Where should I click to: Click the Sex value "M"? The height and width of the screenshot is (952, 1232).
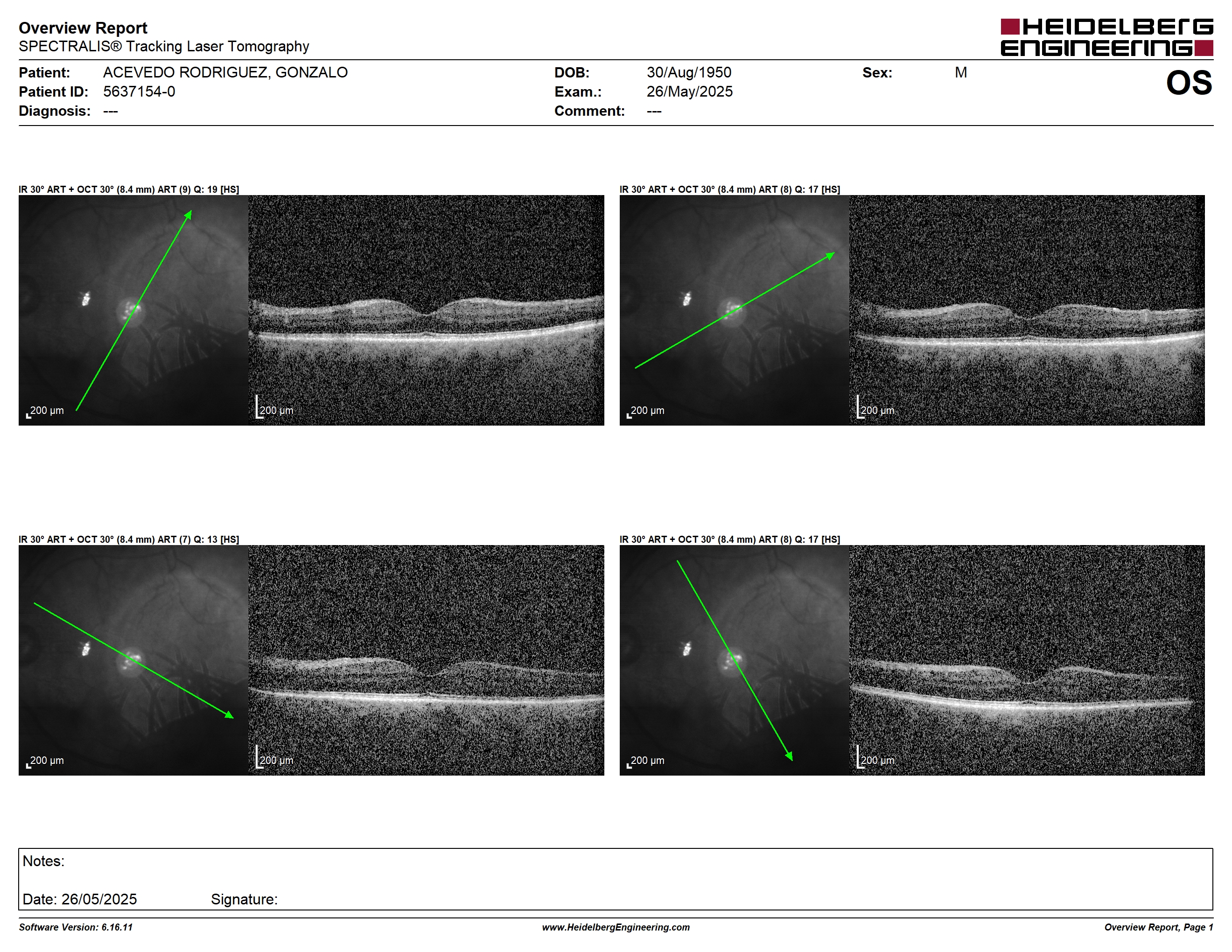(x=961, y=73)
